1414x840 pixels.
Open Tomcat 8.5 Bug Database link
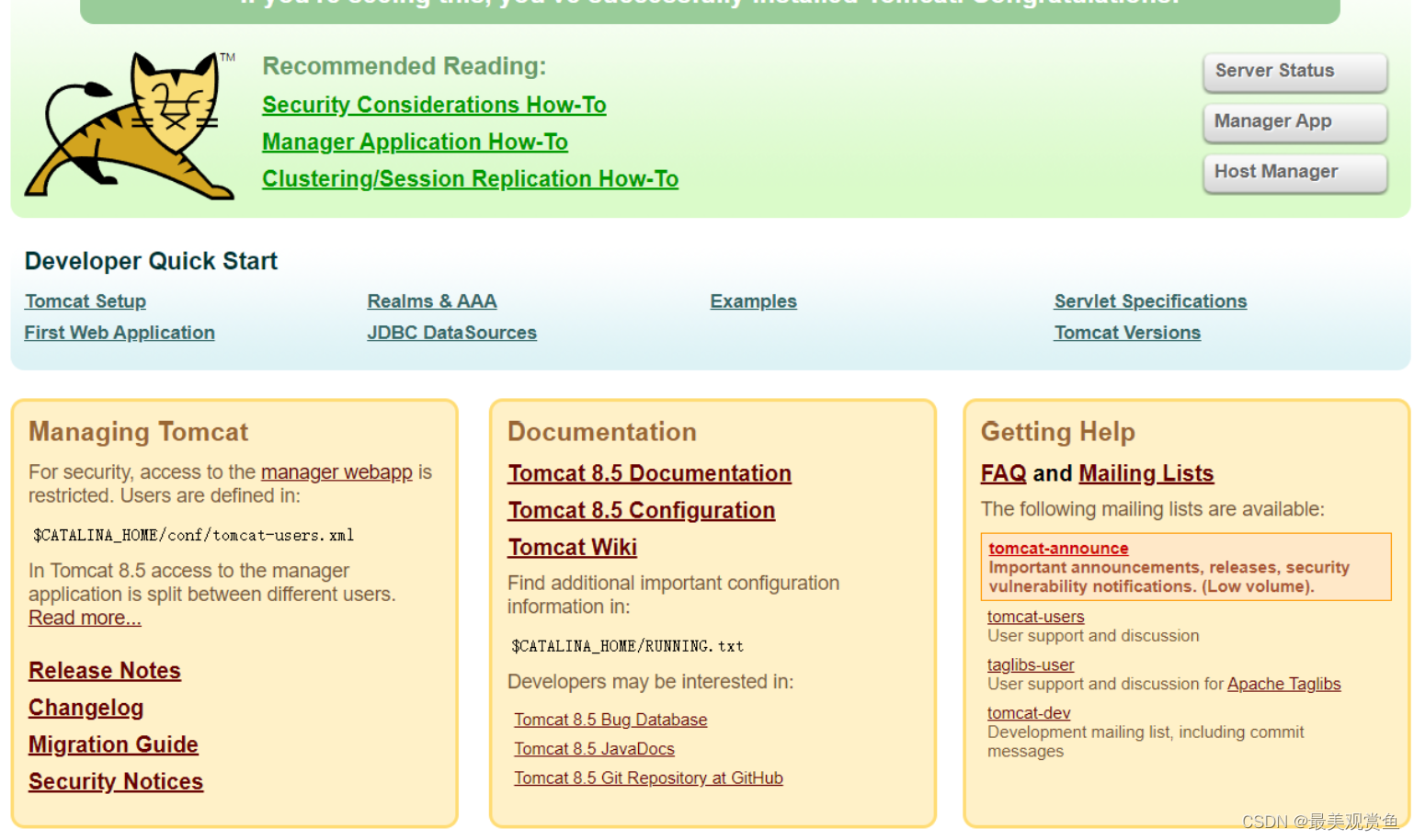[610, 720]
